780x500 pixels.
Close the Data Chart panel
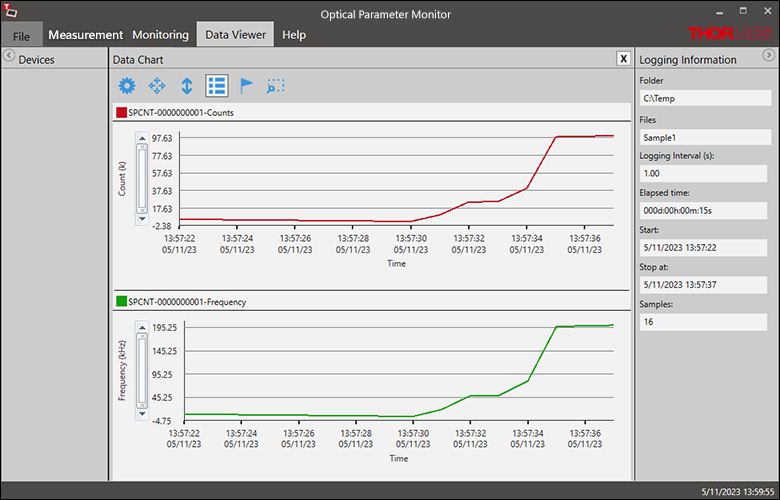pyautogui.click(x=623, y=59)
